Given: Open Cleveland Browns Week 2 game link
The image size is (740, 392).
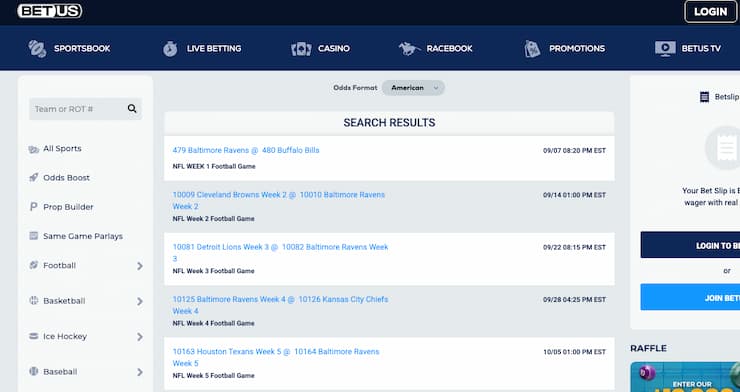Looking at the screenshot, I should pyautogui.click(x=279, y=200).
